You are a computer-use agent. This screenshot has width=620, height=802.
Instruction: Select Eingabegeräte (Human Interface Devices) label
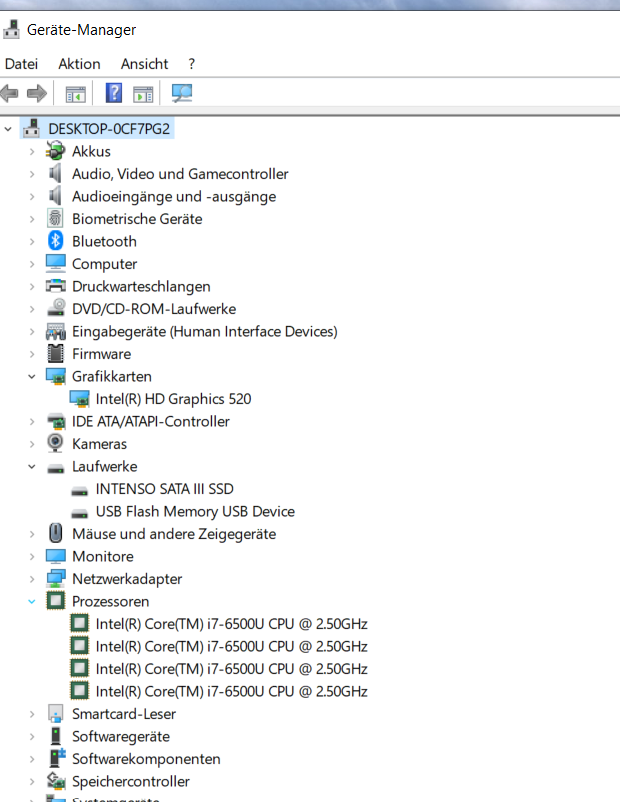[x=205, y=331]
